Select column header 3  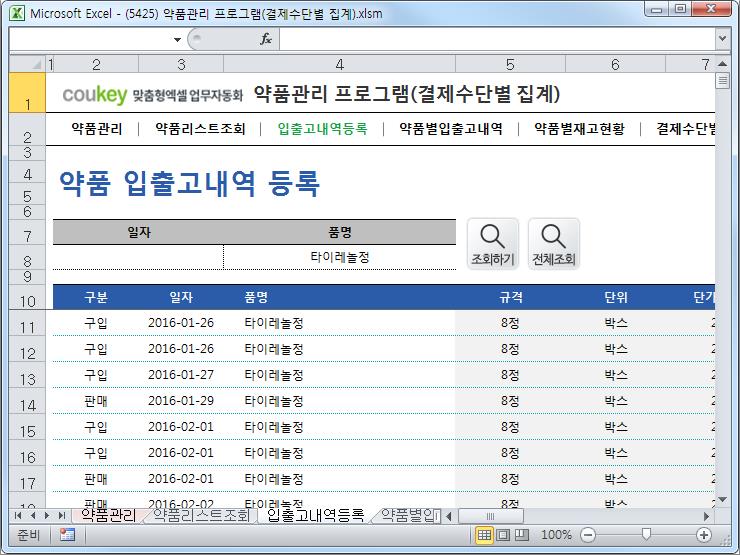181,64
